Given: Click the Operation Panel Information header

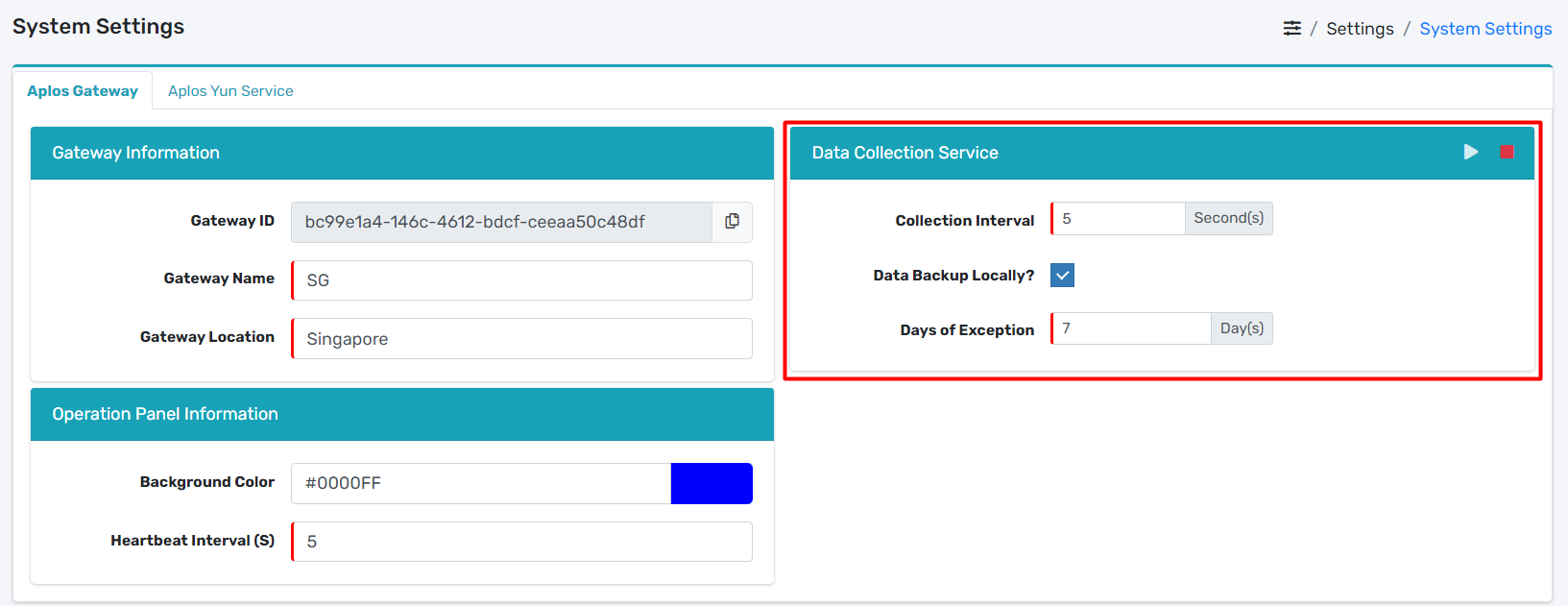Looking at the screenshot, I should (x=401, y=414).
